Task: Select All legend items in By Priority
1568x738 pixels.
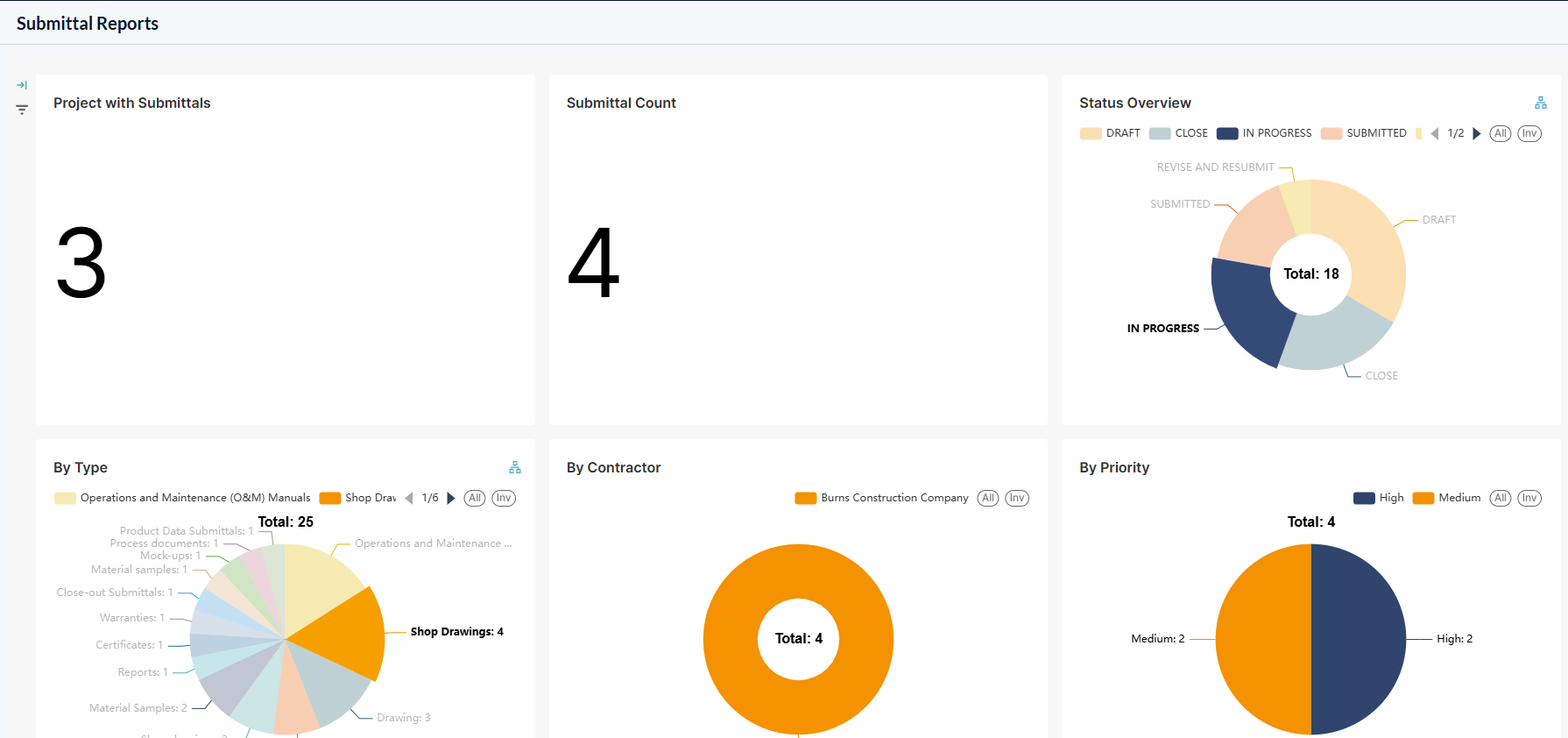Action: (x=1501, y=498)
